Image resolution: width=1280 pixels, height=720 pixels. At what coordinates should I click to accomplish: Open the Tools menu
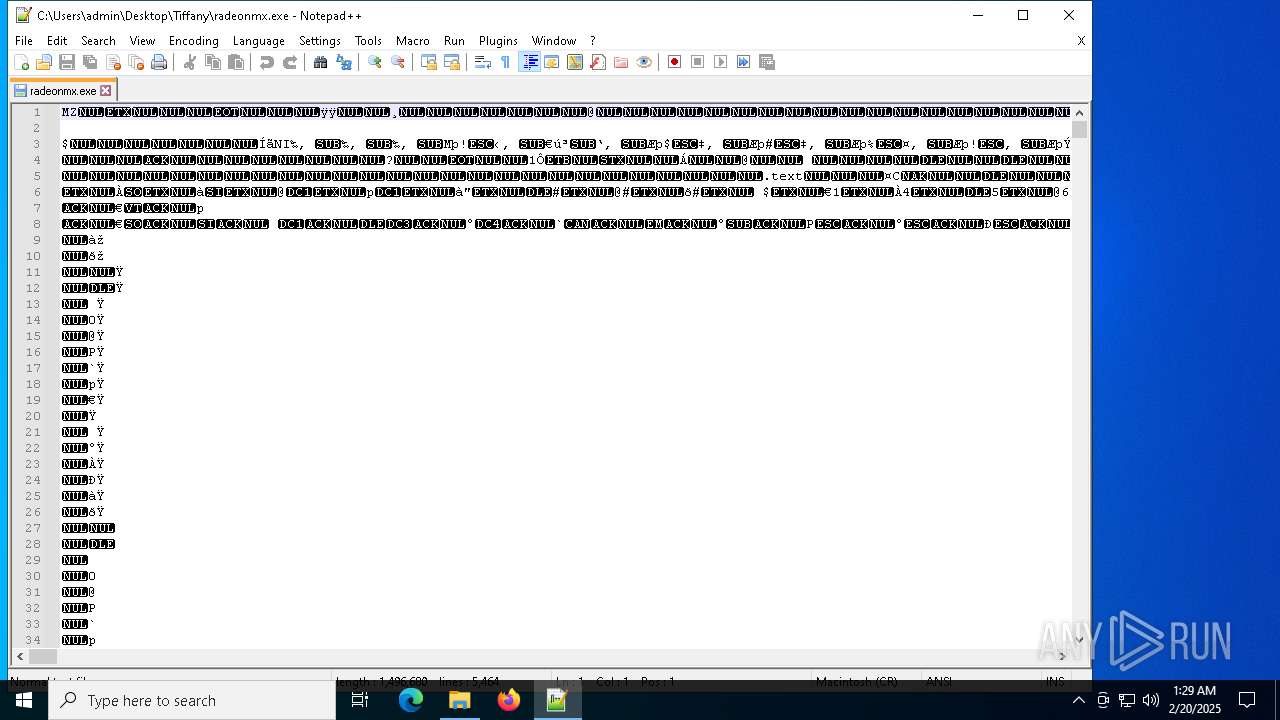pos(368,41)
